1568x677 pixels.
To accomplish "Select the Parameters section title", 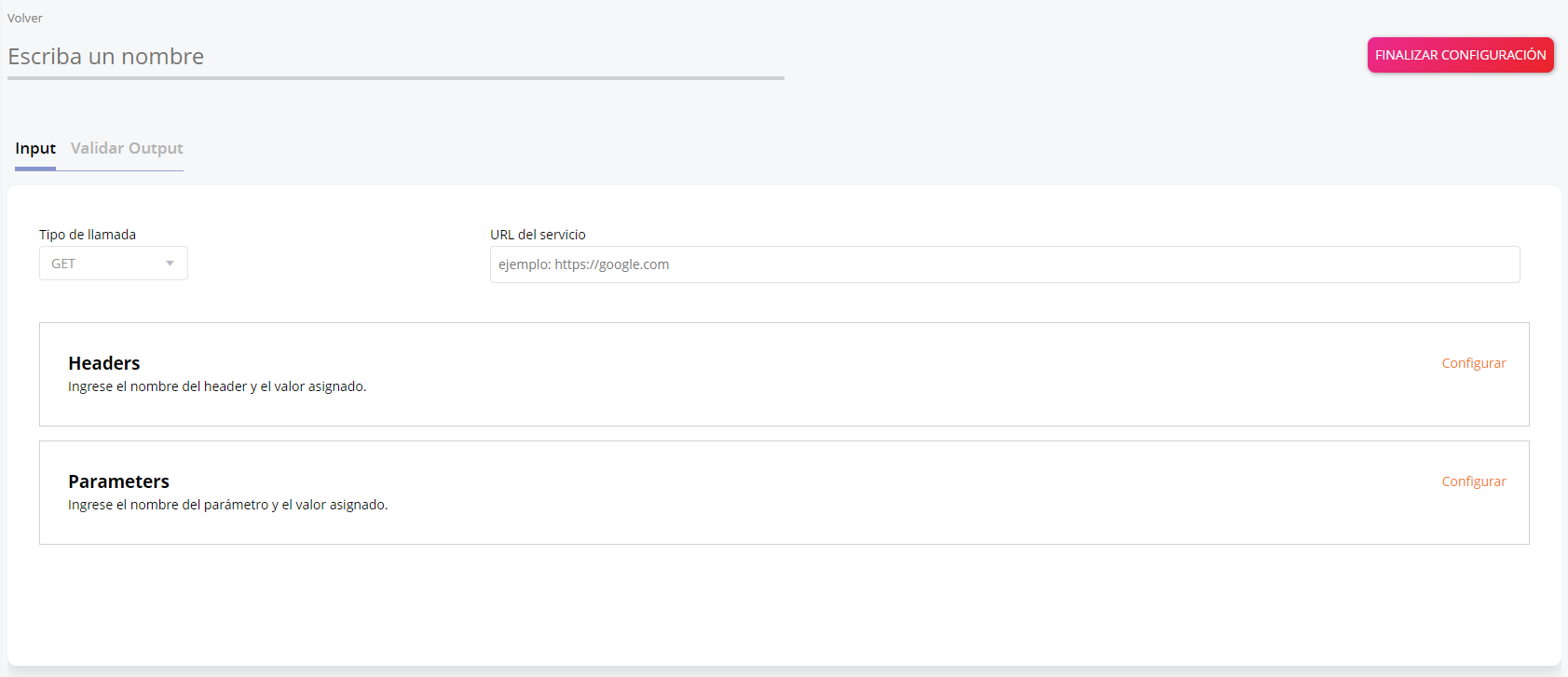I will pos(118,481).
